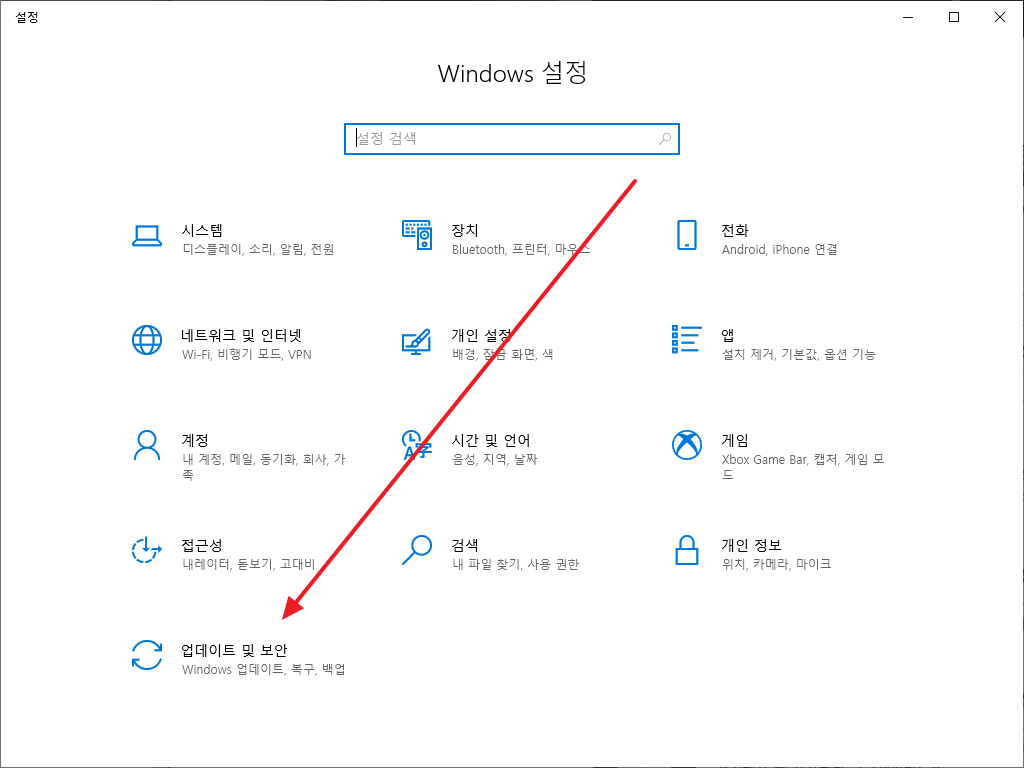Open 네트워크 및 인터넷 heading
The height and width of the screenshot is (768, 1024).
[x=242, y=335]
